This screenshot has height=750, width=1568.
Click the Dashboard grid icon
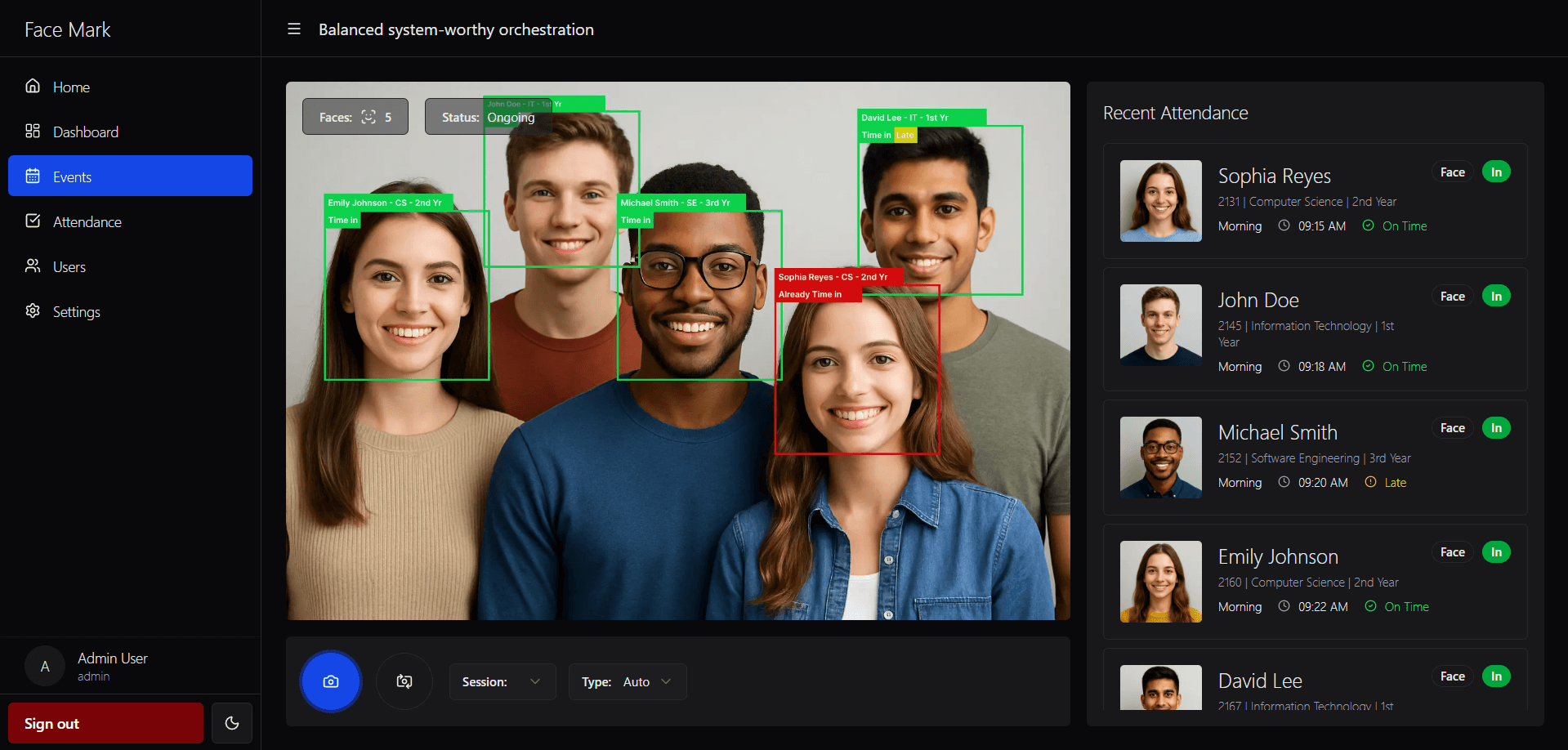point(33,131)
